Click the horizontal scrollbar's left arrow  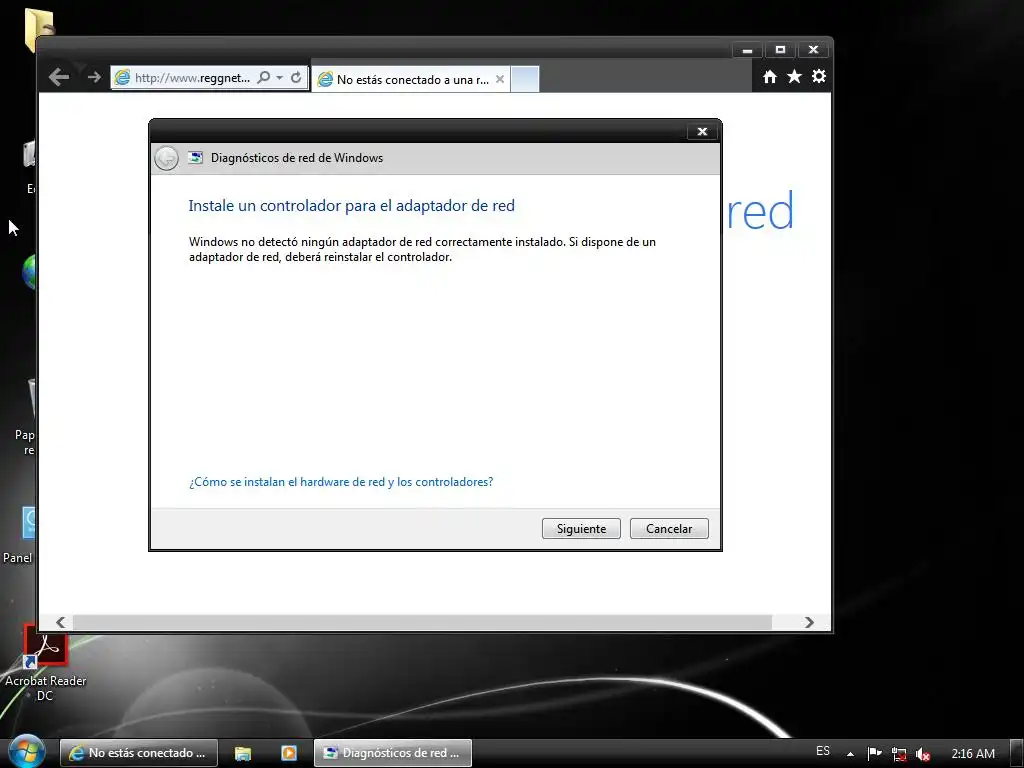[60, 622]
